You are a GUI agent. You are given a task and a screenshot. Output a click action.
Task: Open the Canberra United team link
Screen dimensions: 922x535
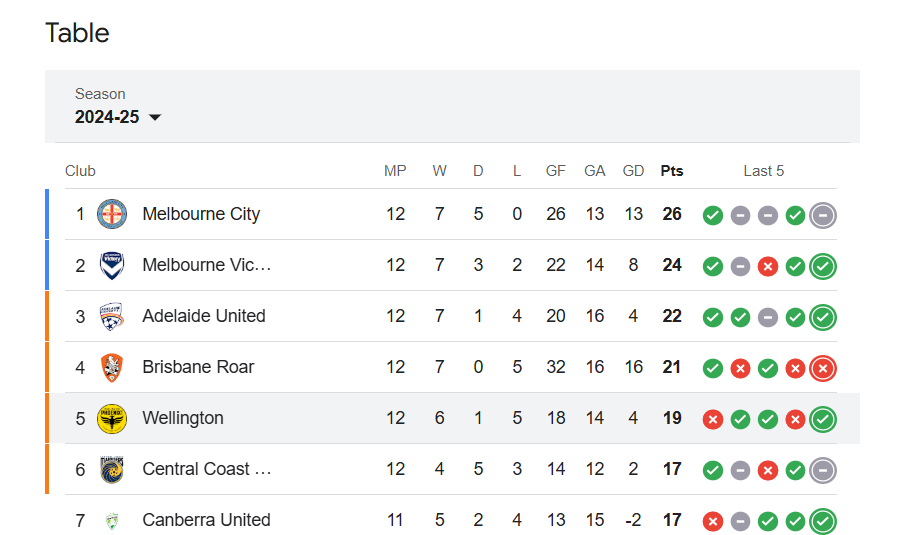[206, 520]
